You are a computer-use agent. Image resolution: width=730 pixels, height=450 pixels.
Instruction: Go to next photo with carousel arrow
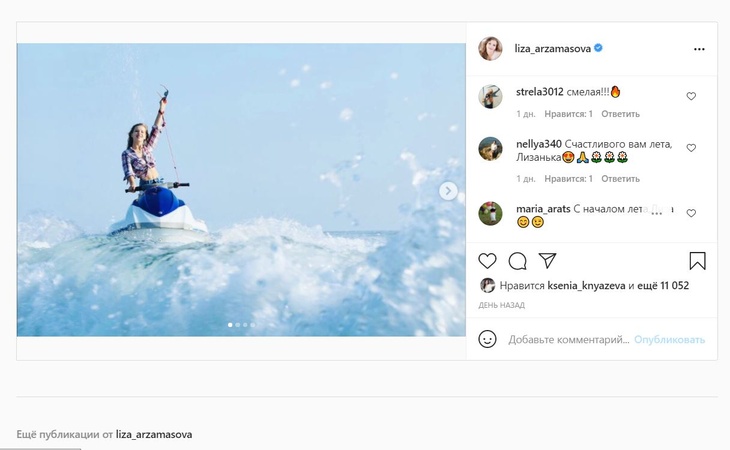point(448,191)
